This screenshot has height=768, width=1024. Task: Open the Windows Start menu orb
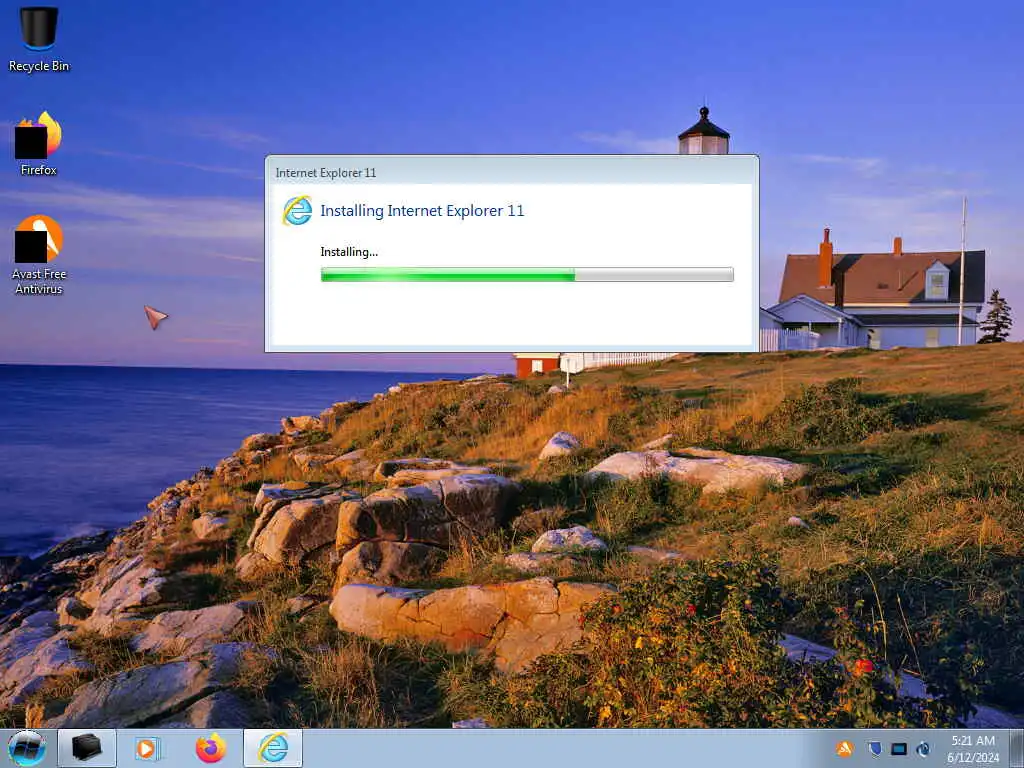tap(27, 748)
